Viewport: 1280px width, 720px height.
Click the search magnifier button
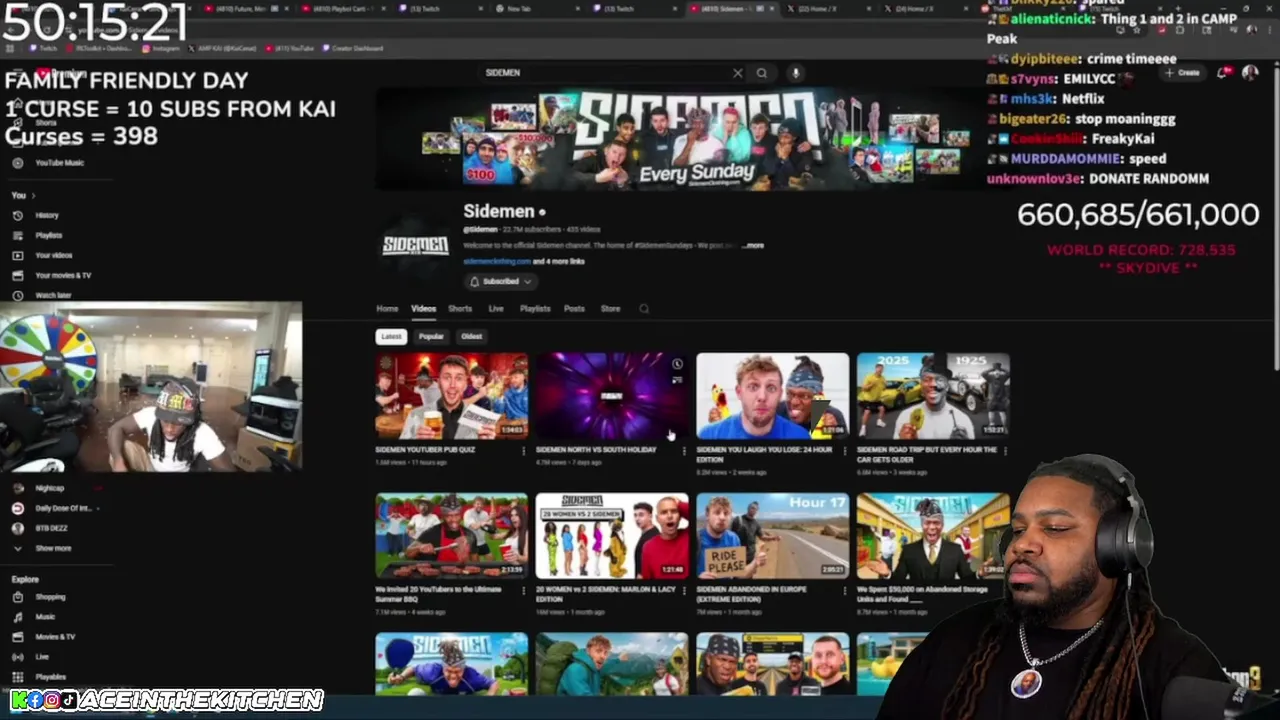pyautogui.click(x=762, y=73)
